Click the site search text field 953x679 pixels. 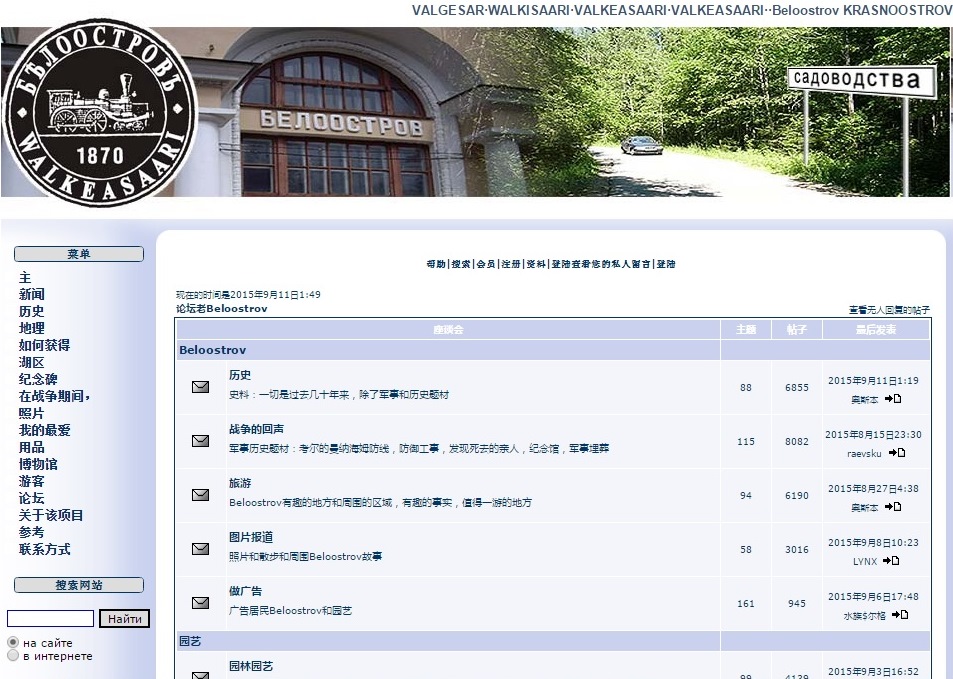[x=50, y=619]
